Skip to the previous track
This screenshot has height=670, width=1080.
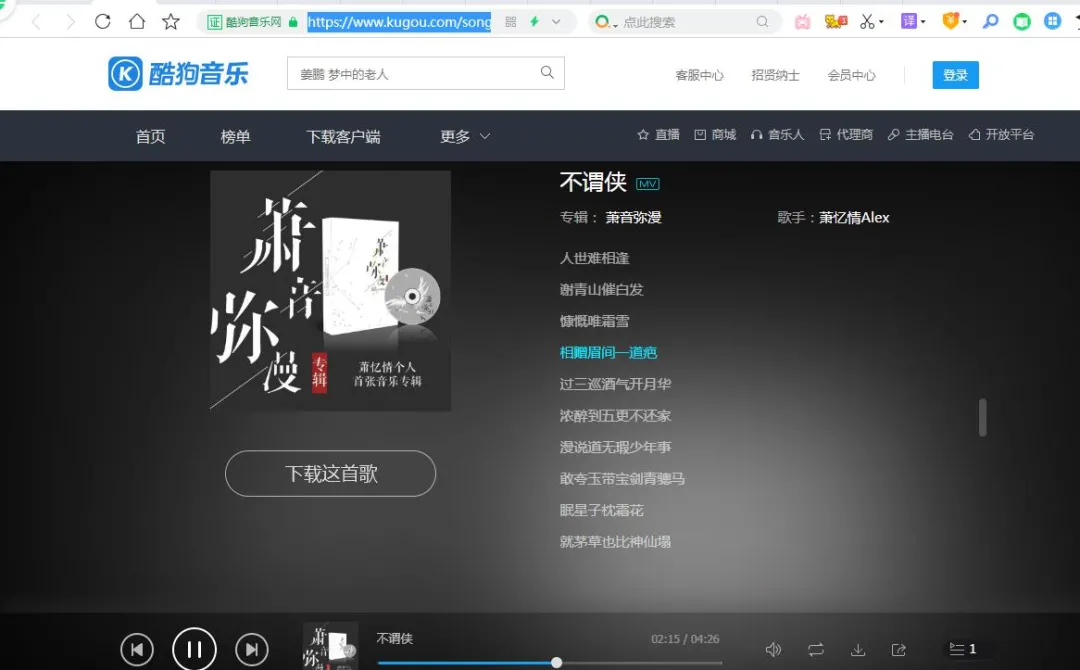point(137,649)
